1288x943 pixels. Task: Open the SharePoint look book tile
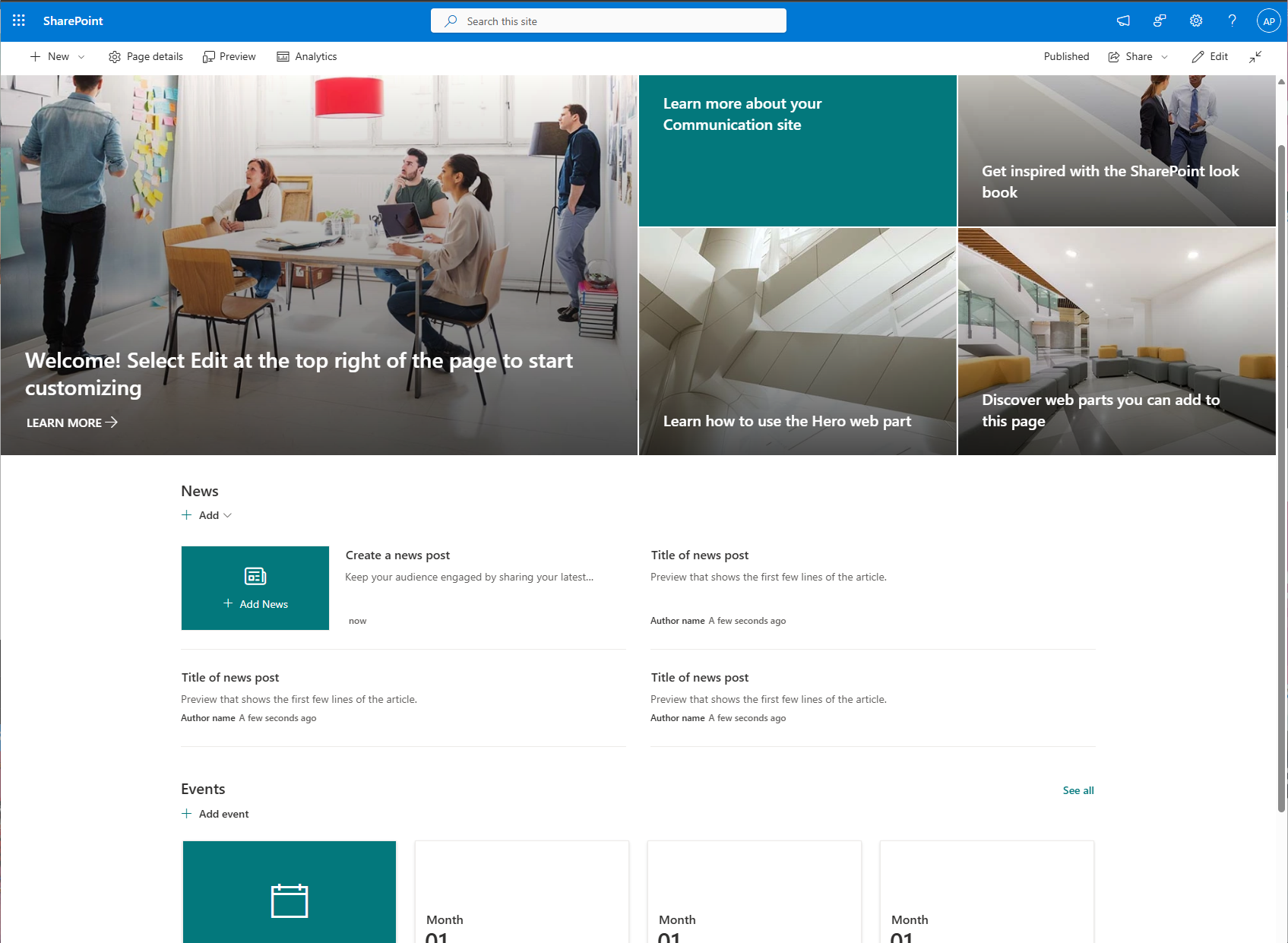click(x=1116, y=150)
